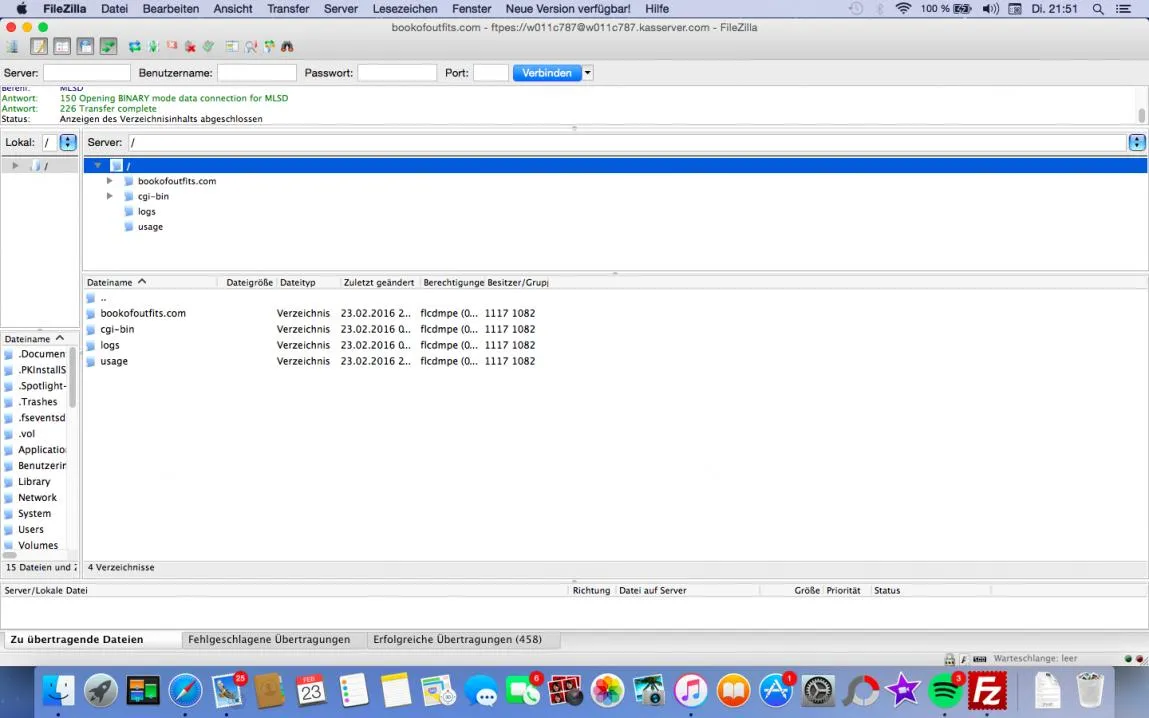1149x718 pixels.
Task: Open the Site Manager icon
Action: tap(12, 47)
